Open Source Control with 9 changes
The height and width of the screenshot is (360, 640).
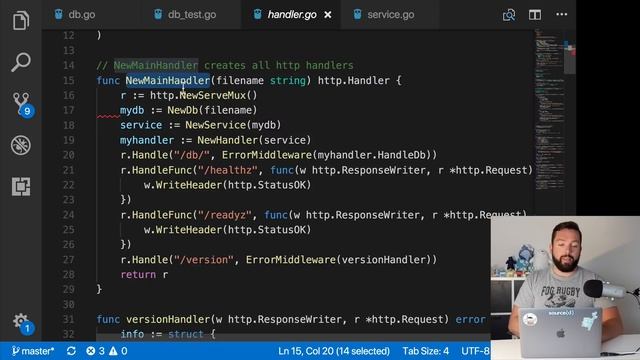pyautogui.click(x=22, y=104)
